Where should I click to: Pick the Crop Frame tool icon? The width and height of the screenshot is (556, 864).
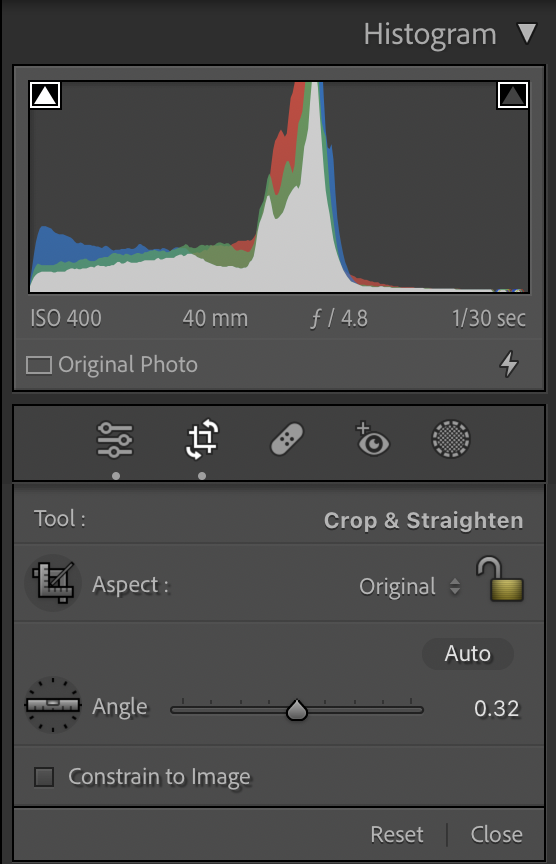53,582
